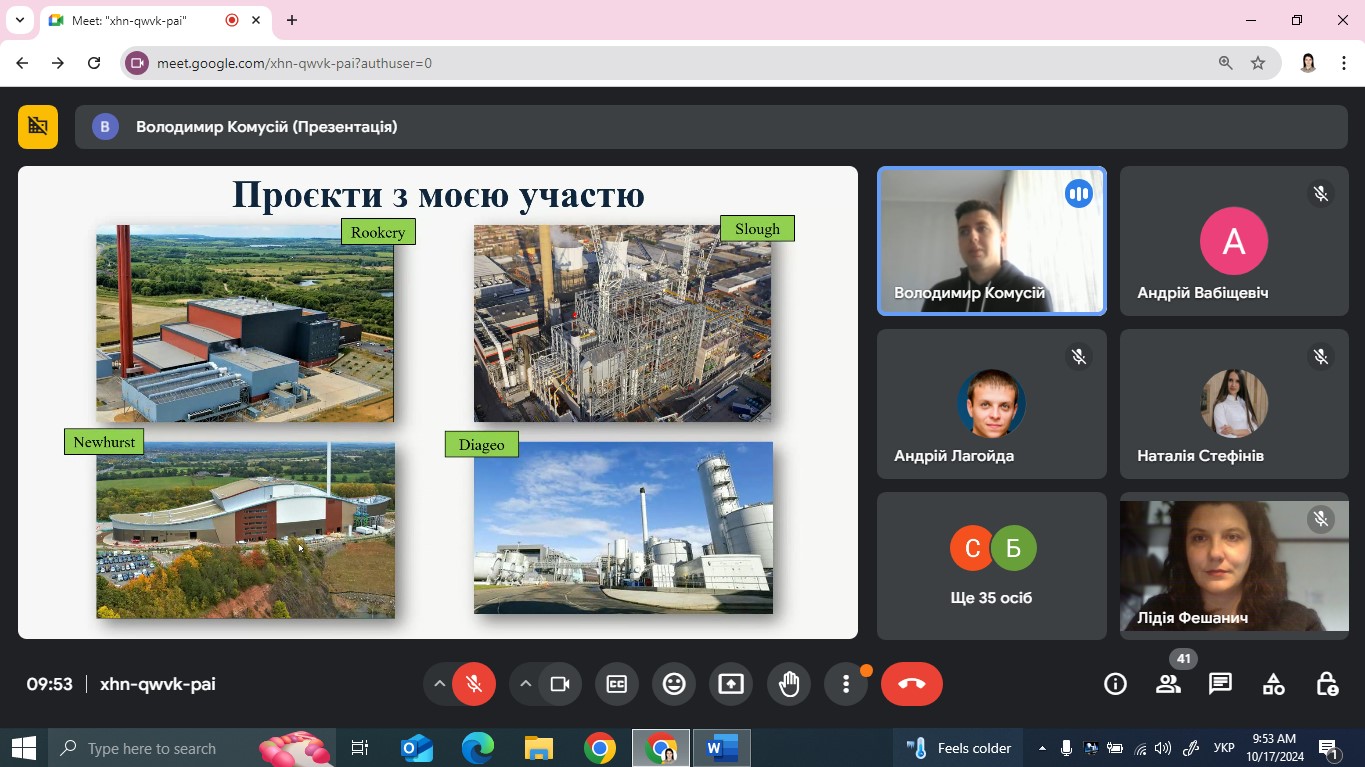This screenshot has height=767, width=1365.
Task: Click the Rookery label on slide
Action: pos(378,232)
